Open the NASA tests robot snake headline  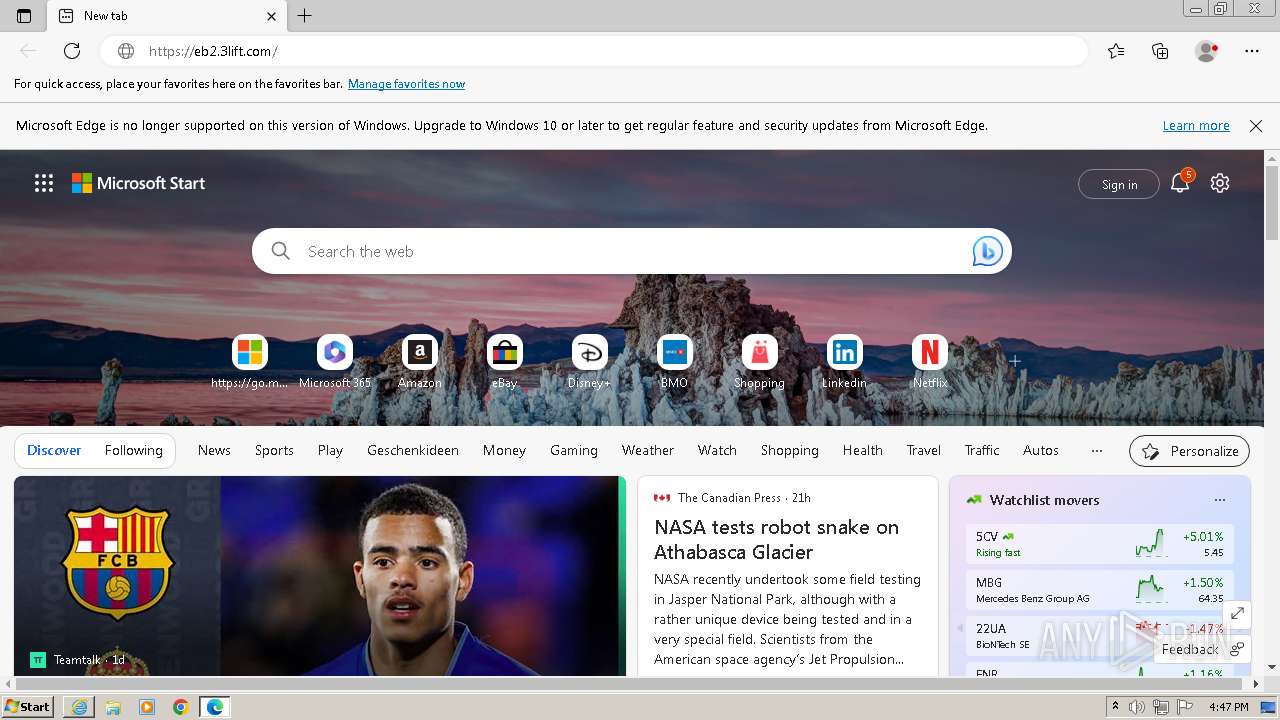[776, 540]
